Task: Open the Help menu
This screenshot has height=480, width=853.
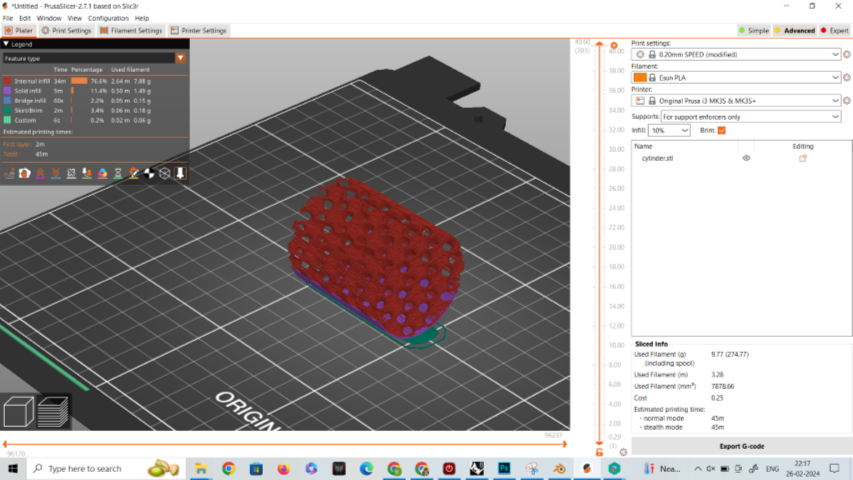Action: click(x=142, y=18)
